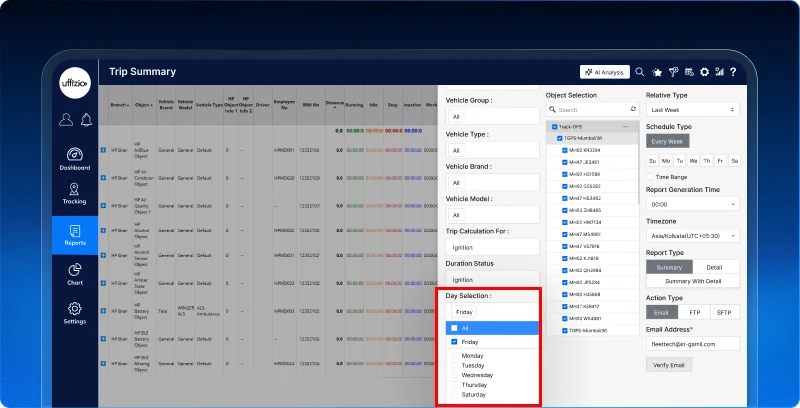Image resolution: width=800 pixels, height=408 pixels.
Task: Open Chart section in sidebar
Action: [x=75, y=274]
